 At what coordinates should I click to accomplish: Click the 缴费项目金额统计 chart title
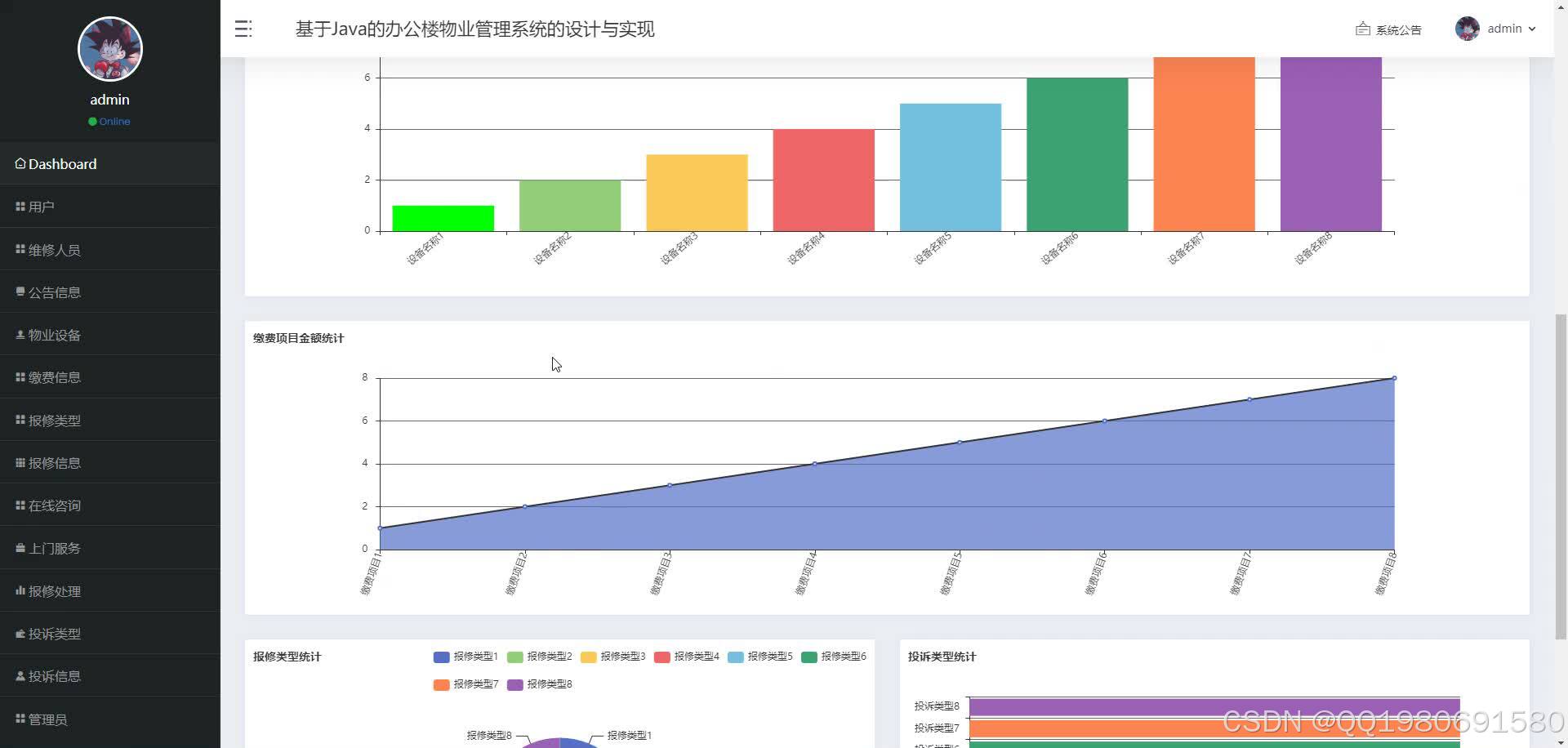pos(298,338)
